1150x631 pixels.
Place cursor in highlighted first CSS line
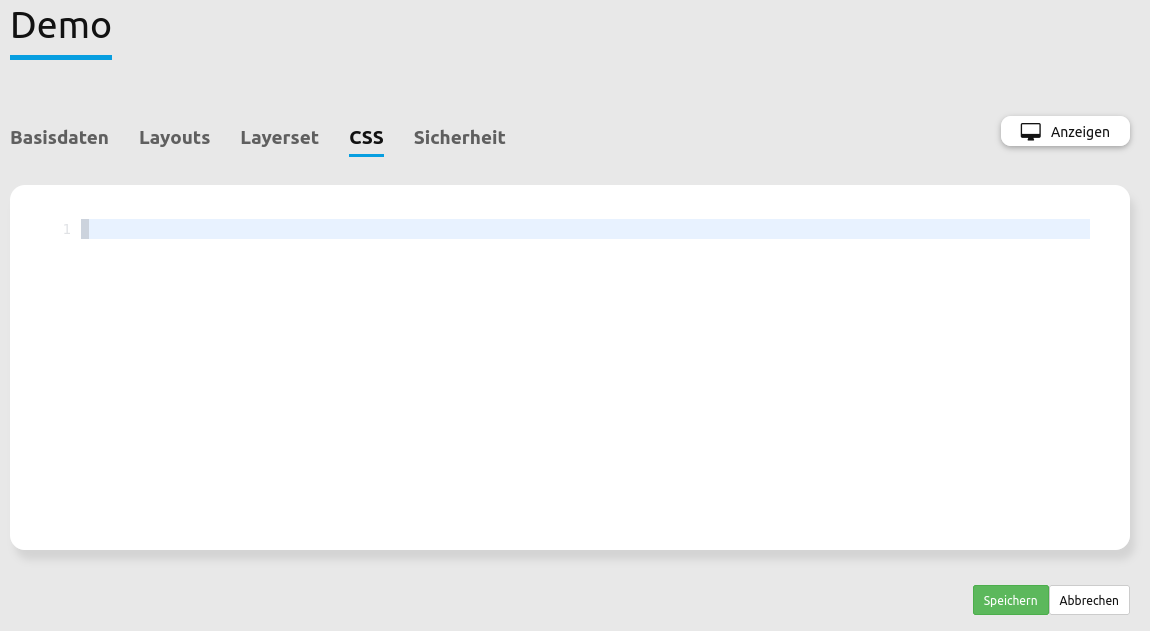(x=500, y=229)
